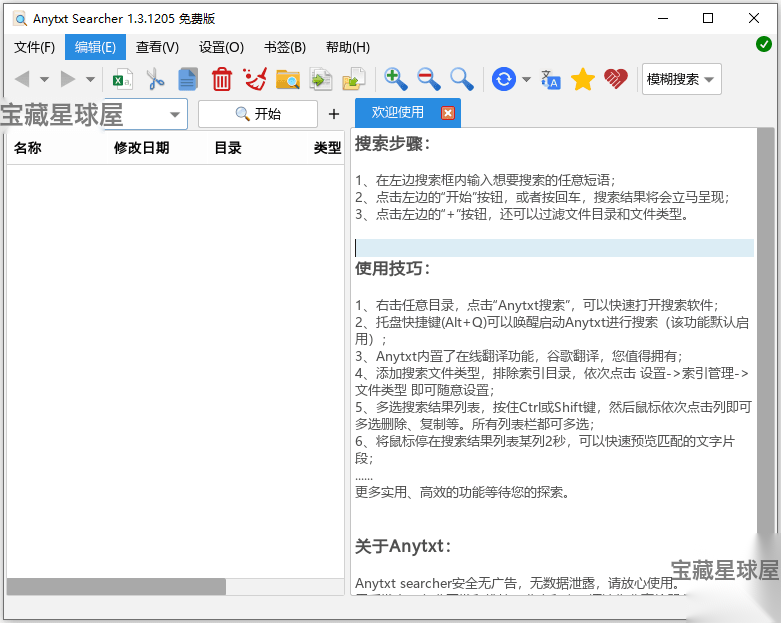The height and width of the screenshot is (623, 781).
Task: Click the move-to-folder icon
Action: pyautogui.click(x=354, y=79)
